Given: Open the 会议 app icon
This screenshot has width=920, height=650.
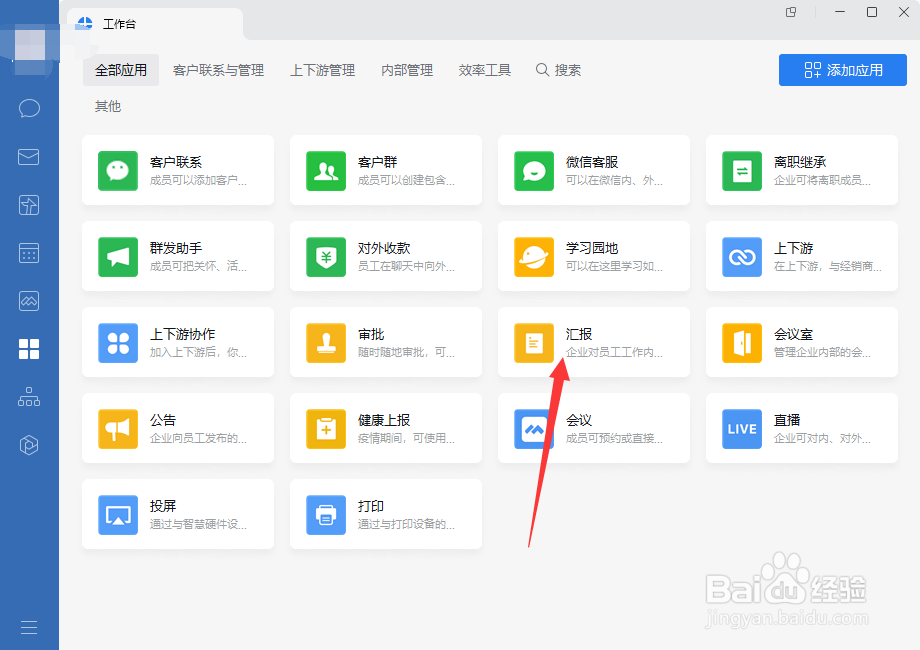Looking at the screenshot, I should [x=534, y=429].
